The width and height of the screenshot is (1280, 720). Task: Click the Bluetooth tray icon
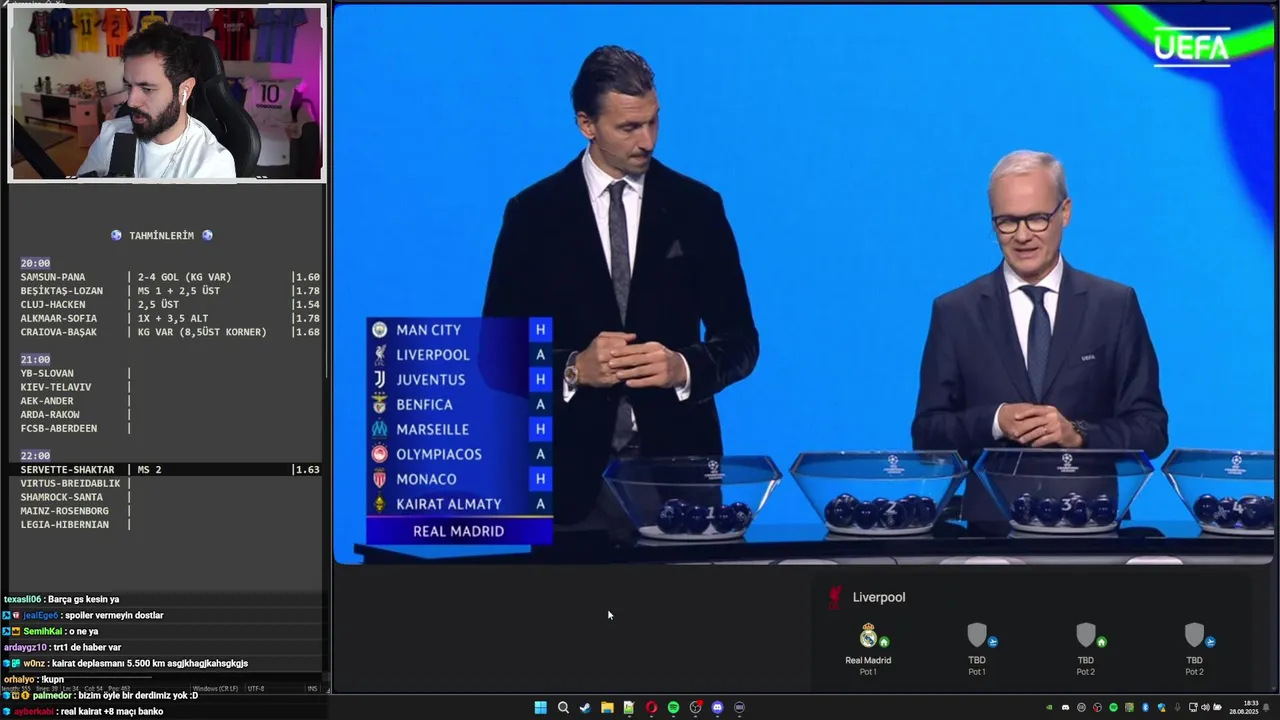tap(1145, 707)
